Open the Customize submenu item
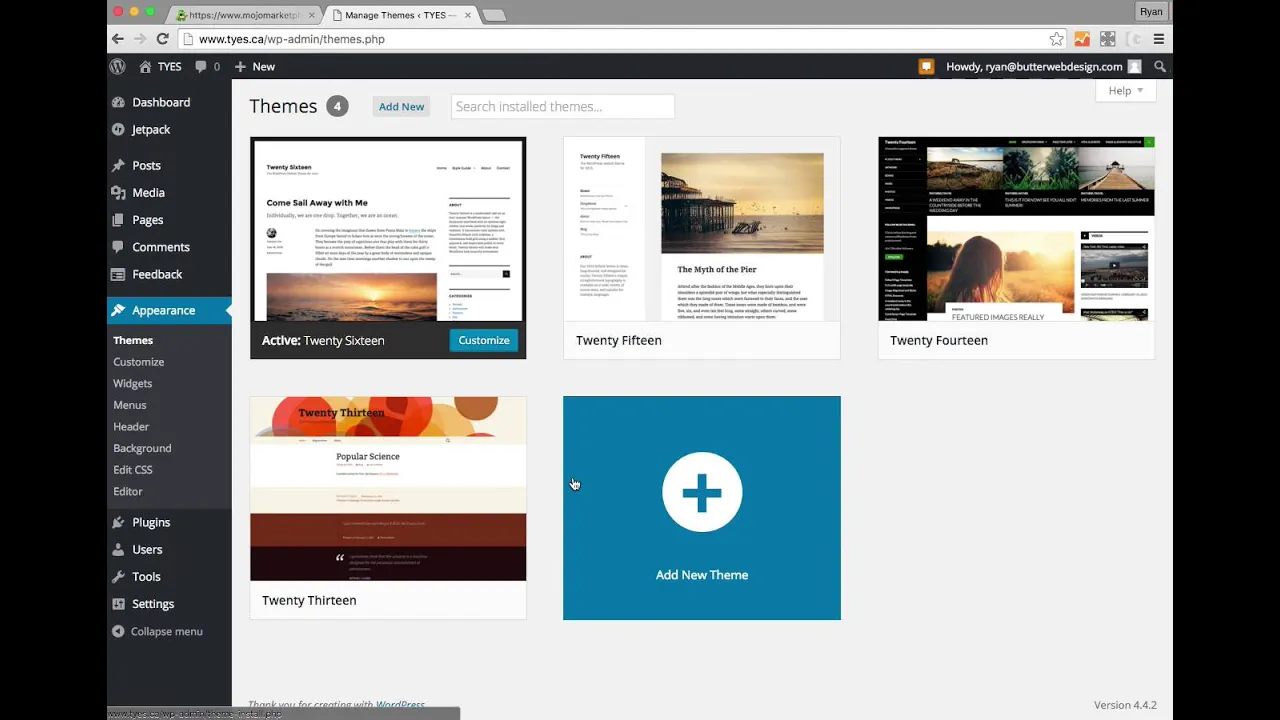1280x720 pixels. pyautogui.click(x=138, y=362)
